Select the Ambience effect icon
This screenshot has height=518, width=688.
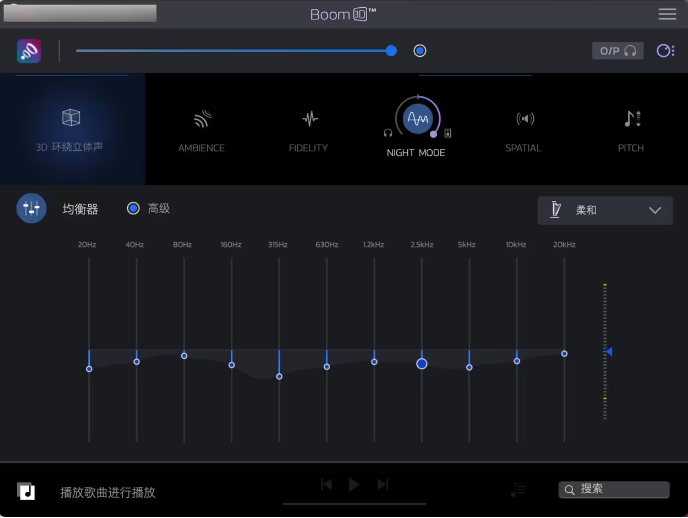point(202,119)
